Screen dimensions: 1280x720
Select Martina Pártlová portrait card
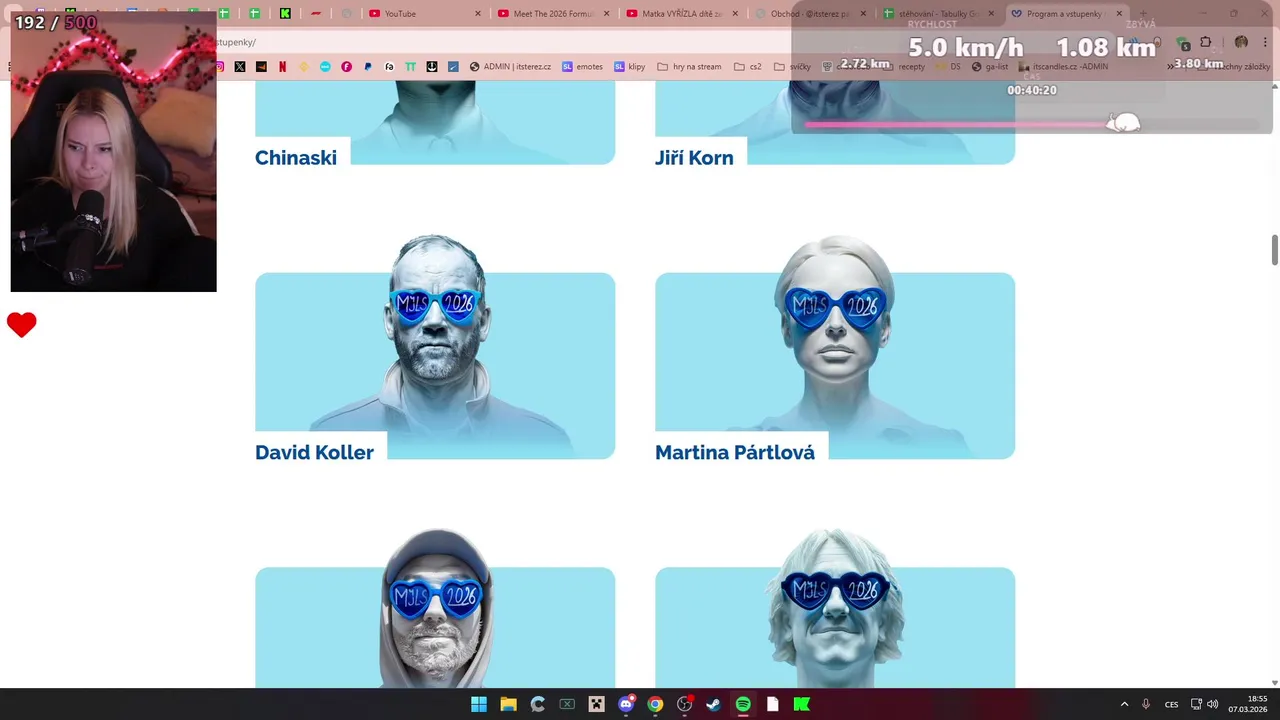pos(835,348)
